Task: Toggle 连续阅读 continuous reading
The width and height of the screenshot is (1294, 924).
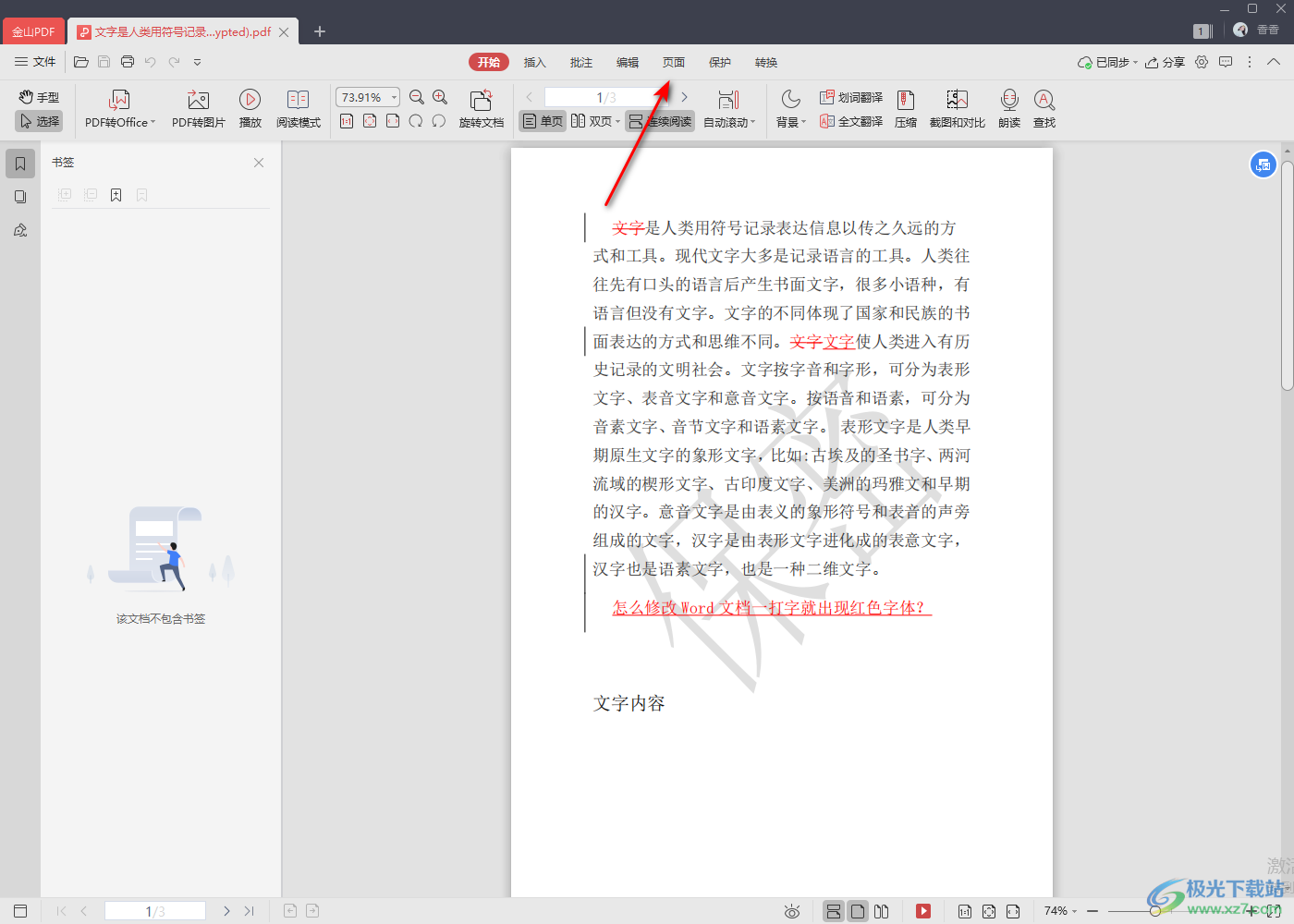Action: click(x=660, y=121)
